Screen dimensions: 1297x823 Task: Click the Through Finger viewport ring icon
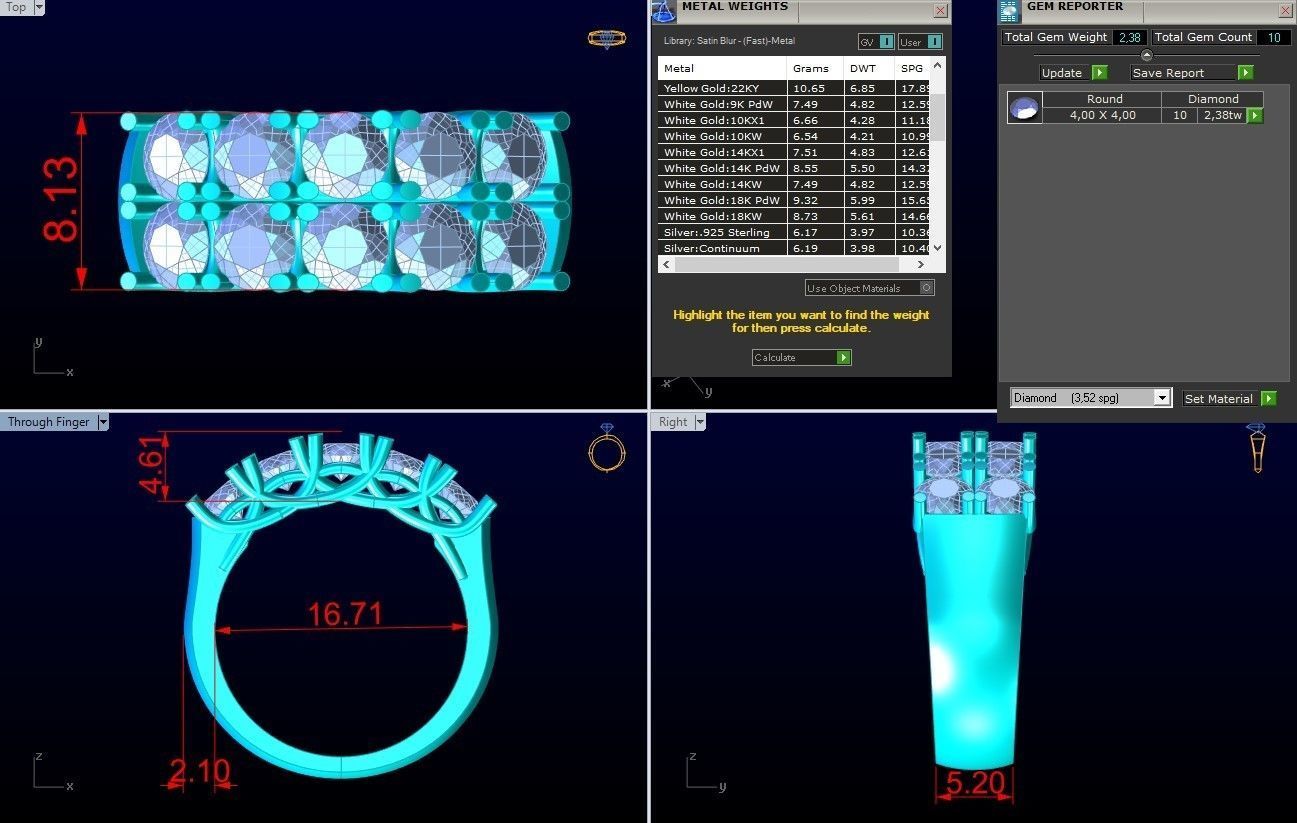coord(607,447)
